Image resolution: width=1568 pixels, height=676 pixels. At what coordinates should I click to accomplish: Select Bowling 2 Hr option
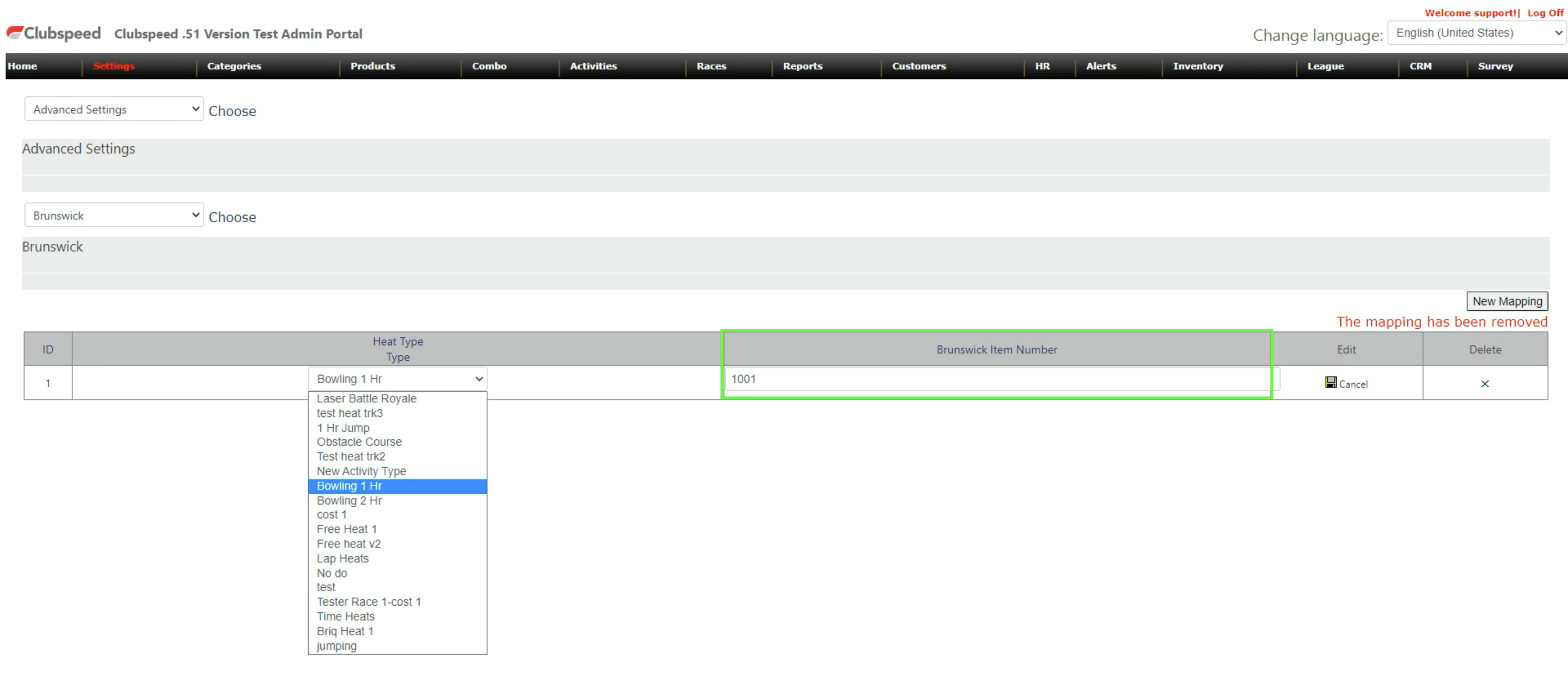coord(397,500)
